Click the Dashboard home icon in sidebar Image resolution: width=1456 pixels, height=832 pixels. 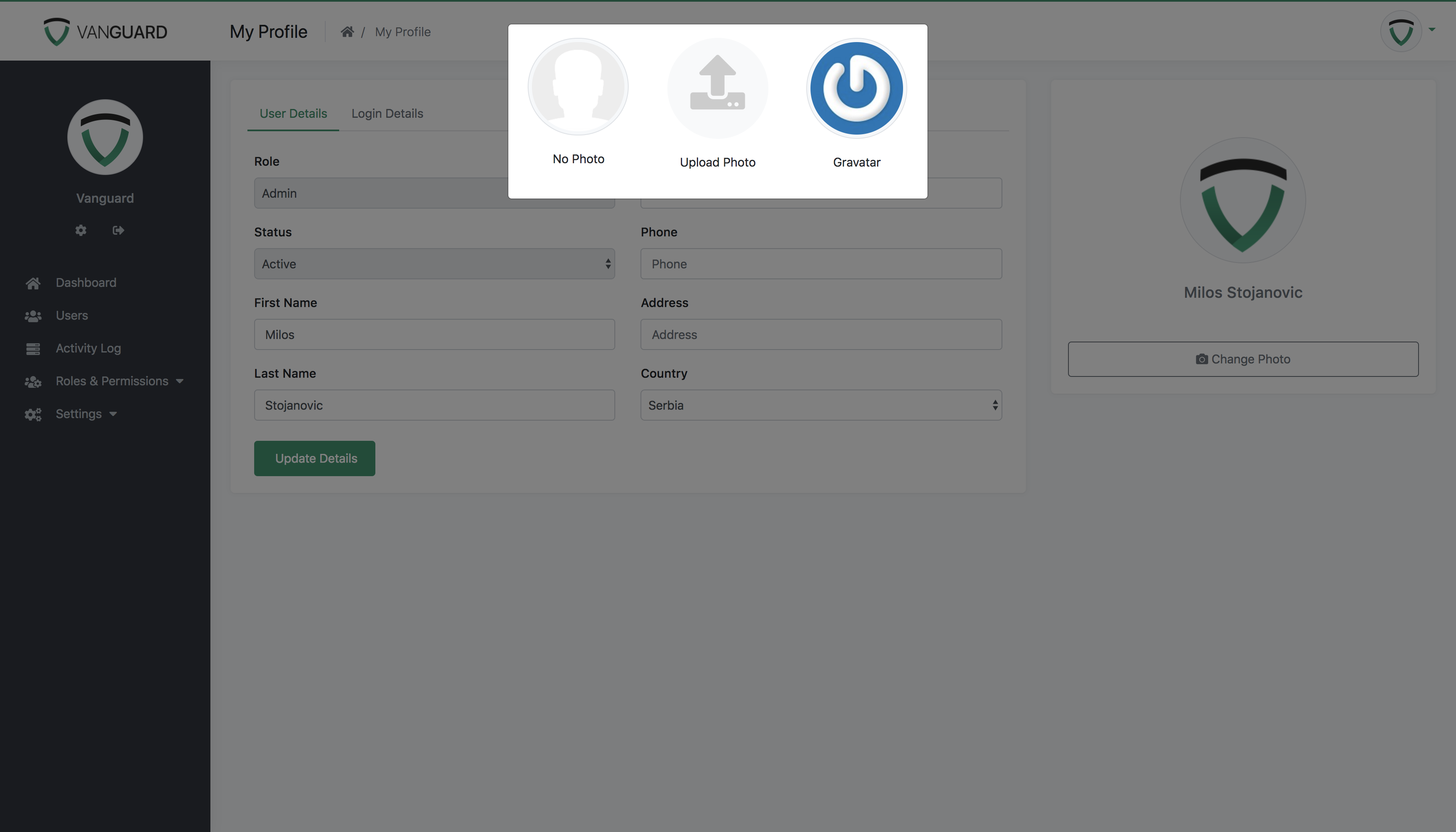coord(33,283)
